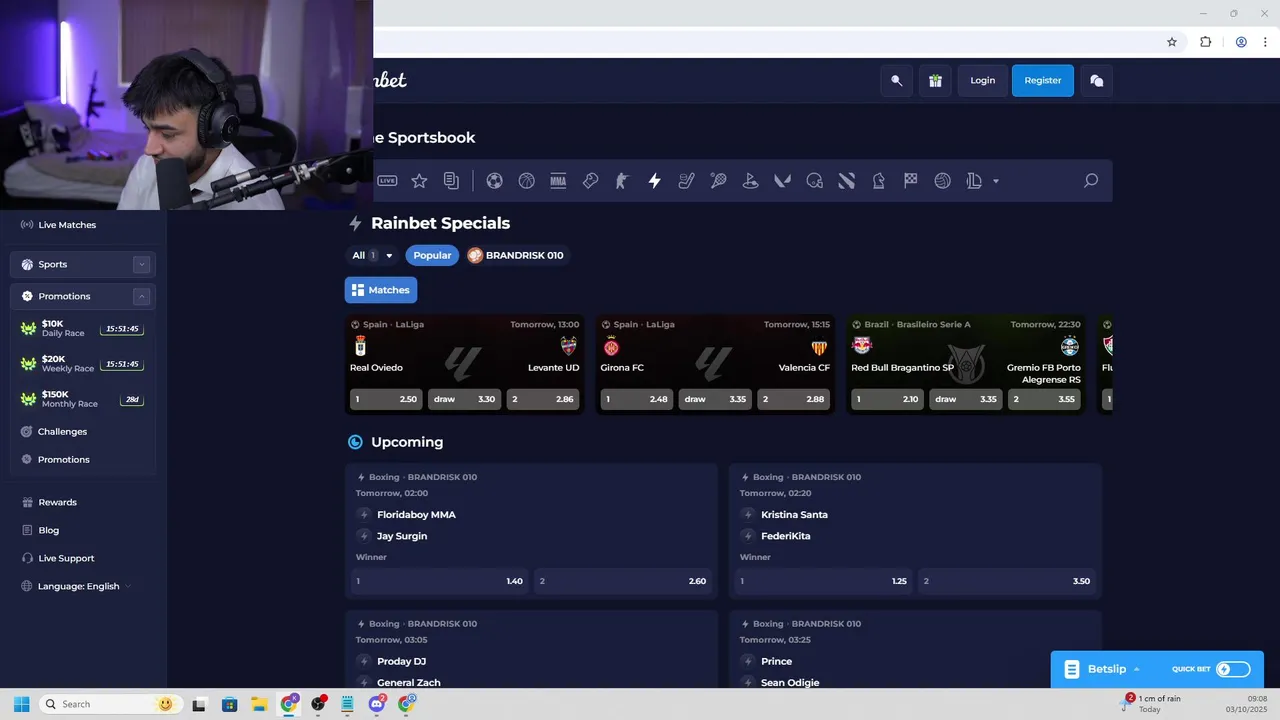
Task: Select the volleyball sport icon
Action: [x=942, y=181]
